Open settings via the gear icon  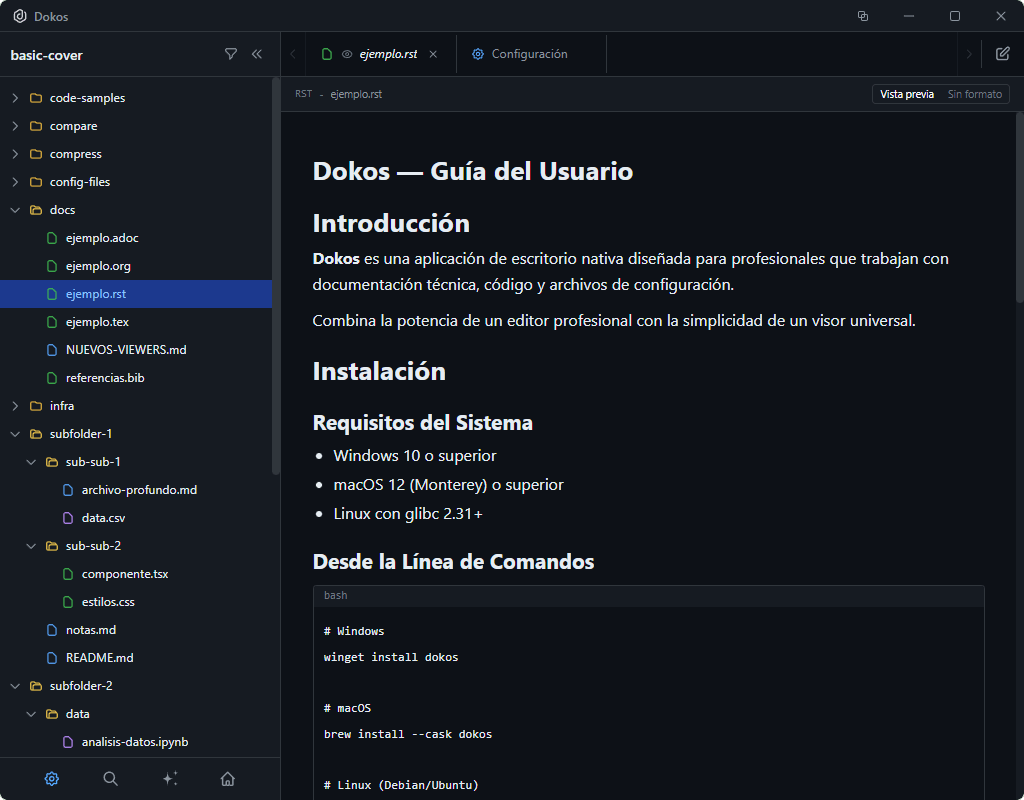click(x=51, y=778)
